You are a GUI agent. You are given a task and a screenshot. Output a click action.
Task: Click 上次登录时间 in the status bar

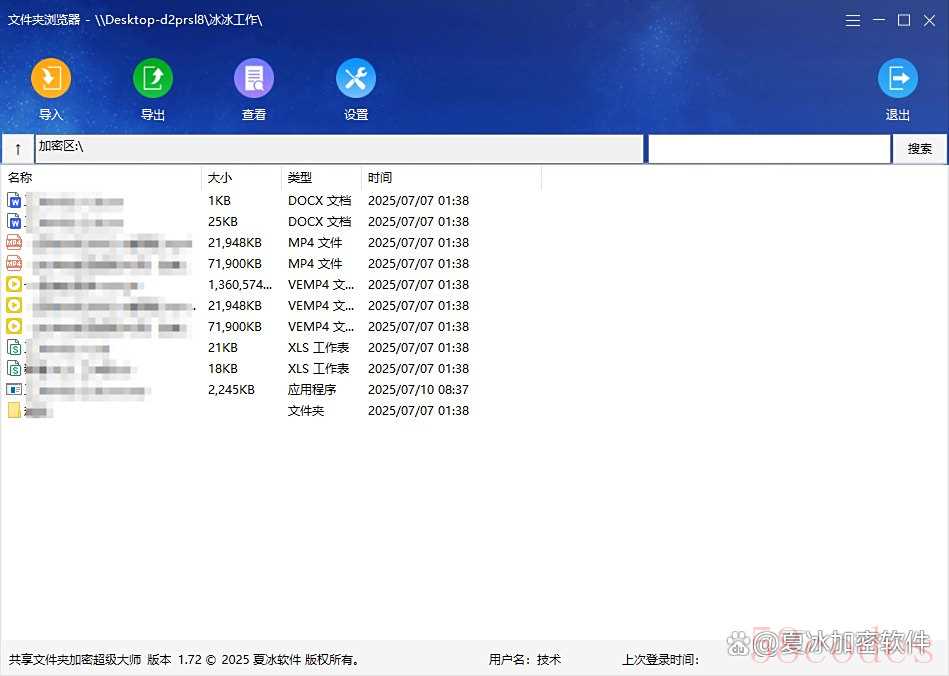pyautogui.click(x=660, y=660)
